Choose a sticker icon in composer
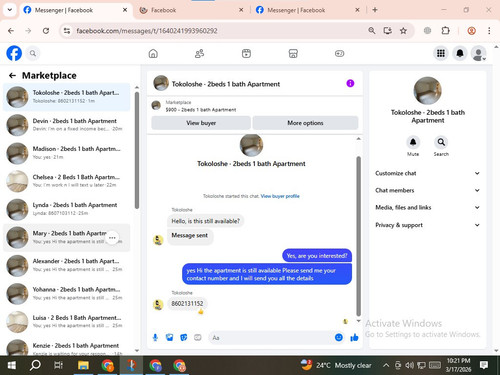The image size is (500, 375). point(184,338)
